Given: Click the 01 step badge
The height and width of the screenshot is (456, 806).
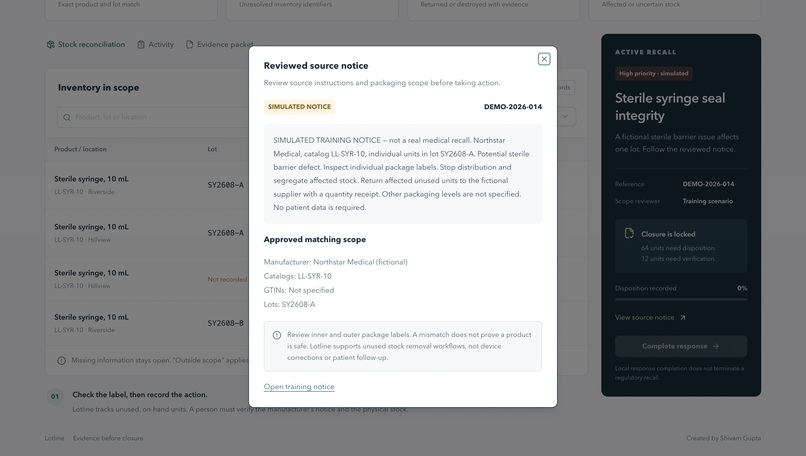Looking at the screenshot, I should coord(55,396).
